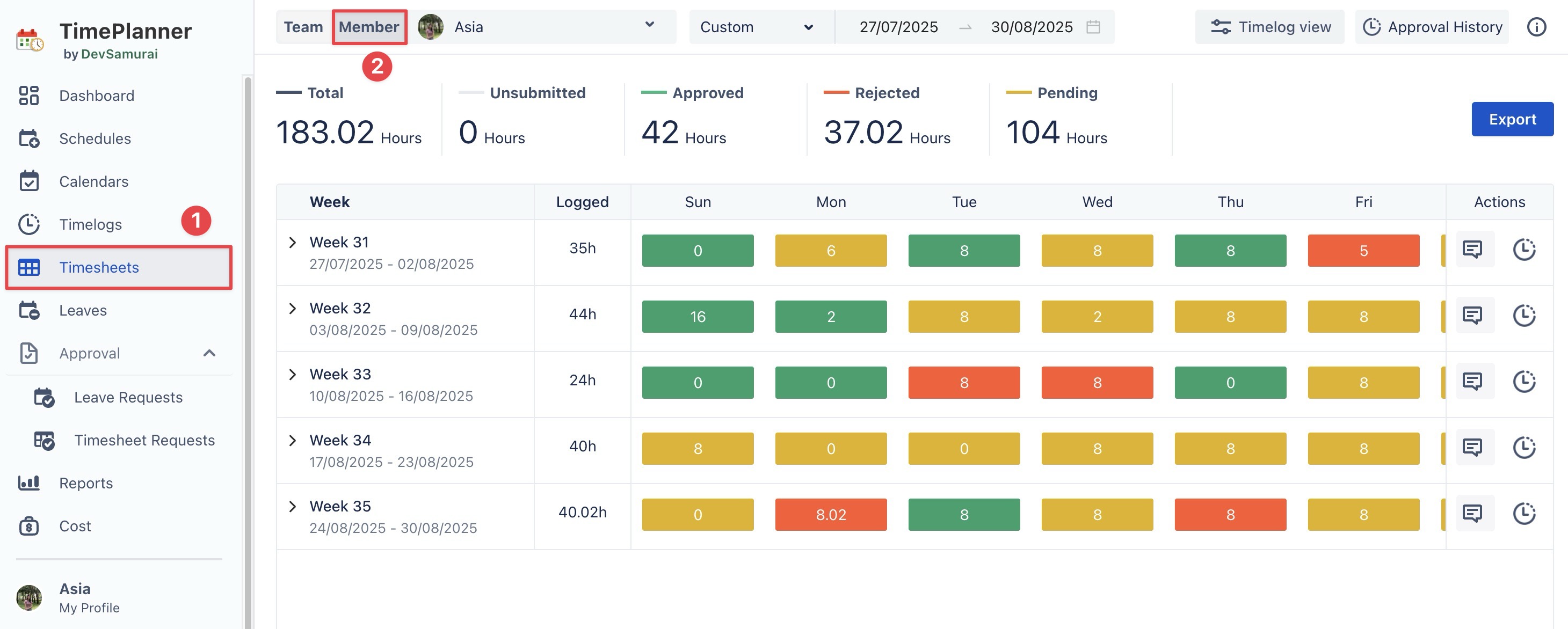This screenshot has width=1568, height=629.
Task: Open Approval History
Action: tap(1432, 27)
